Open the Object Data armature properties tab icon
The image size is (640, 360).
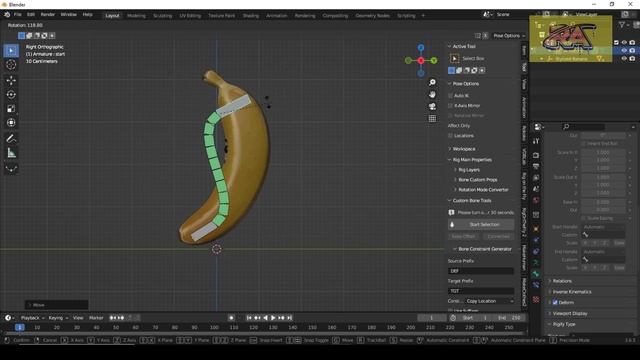[536, 263]
